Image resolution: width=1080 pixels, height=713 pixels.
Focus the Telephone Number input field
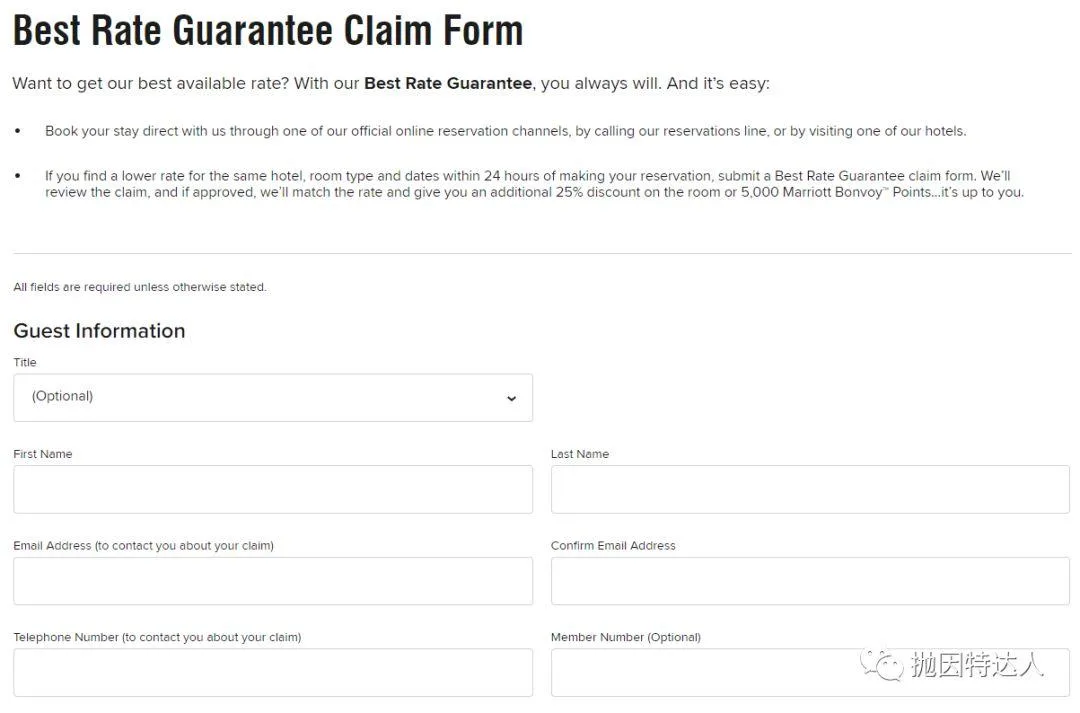point(272,672)
